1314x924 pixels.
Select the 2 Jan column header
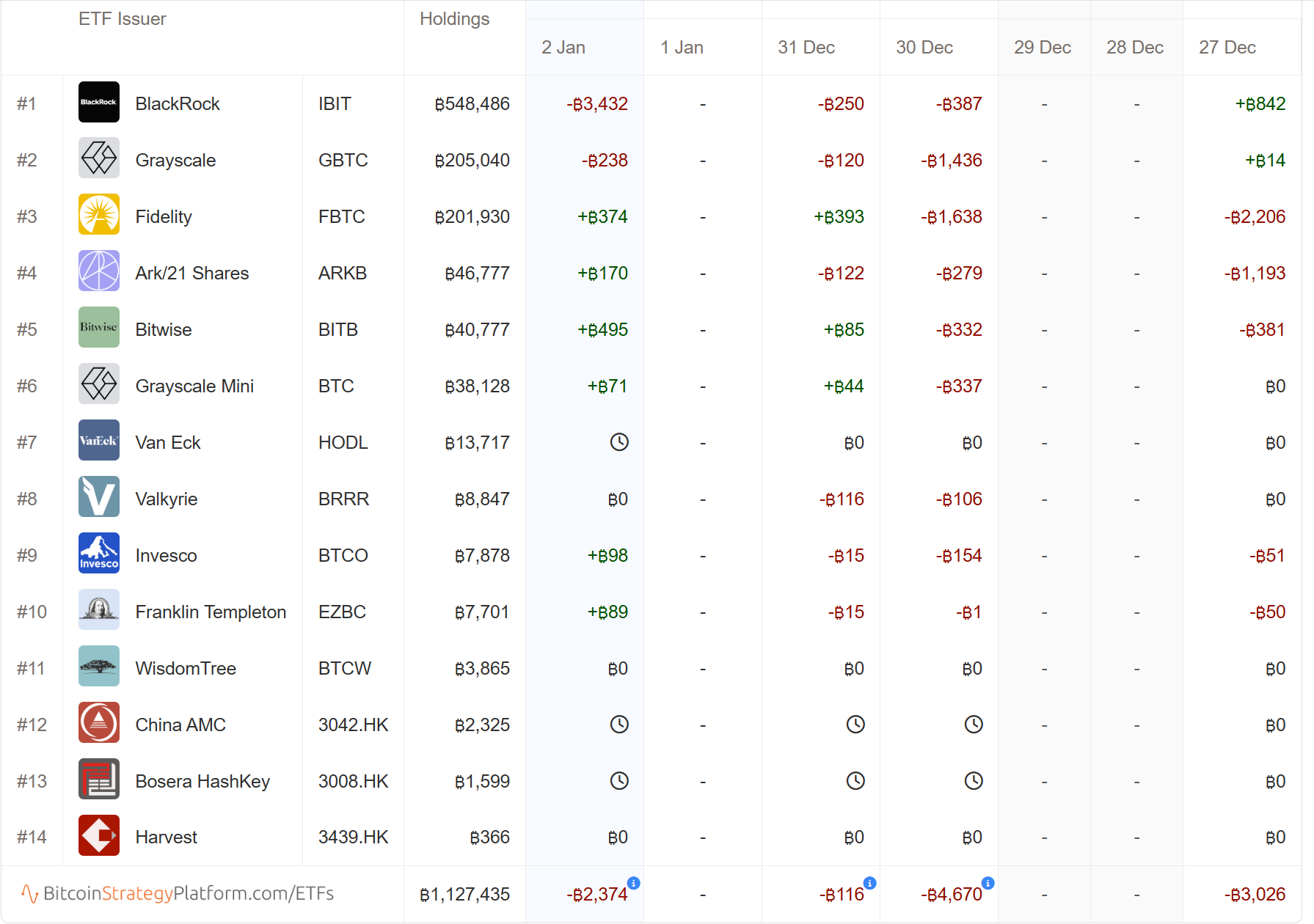(563, 48)
